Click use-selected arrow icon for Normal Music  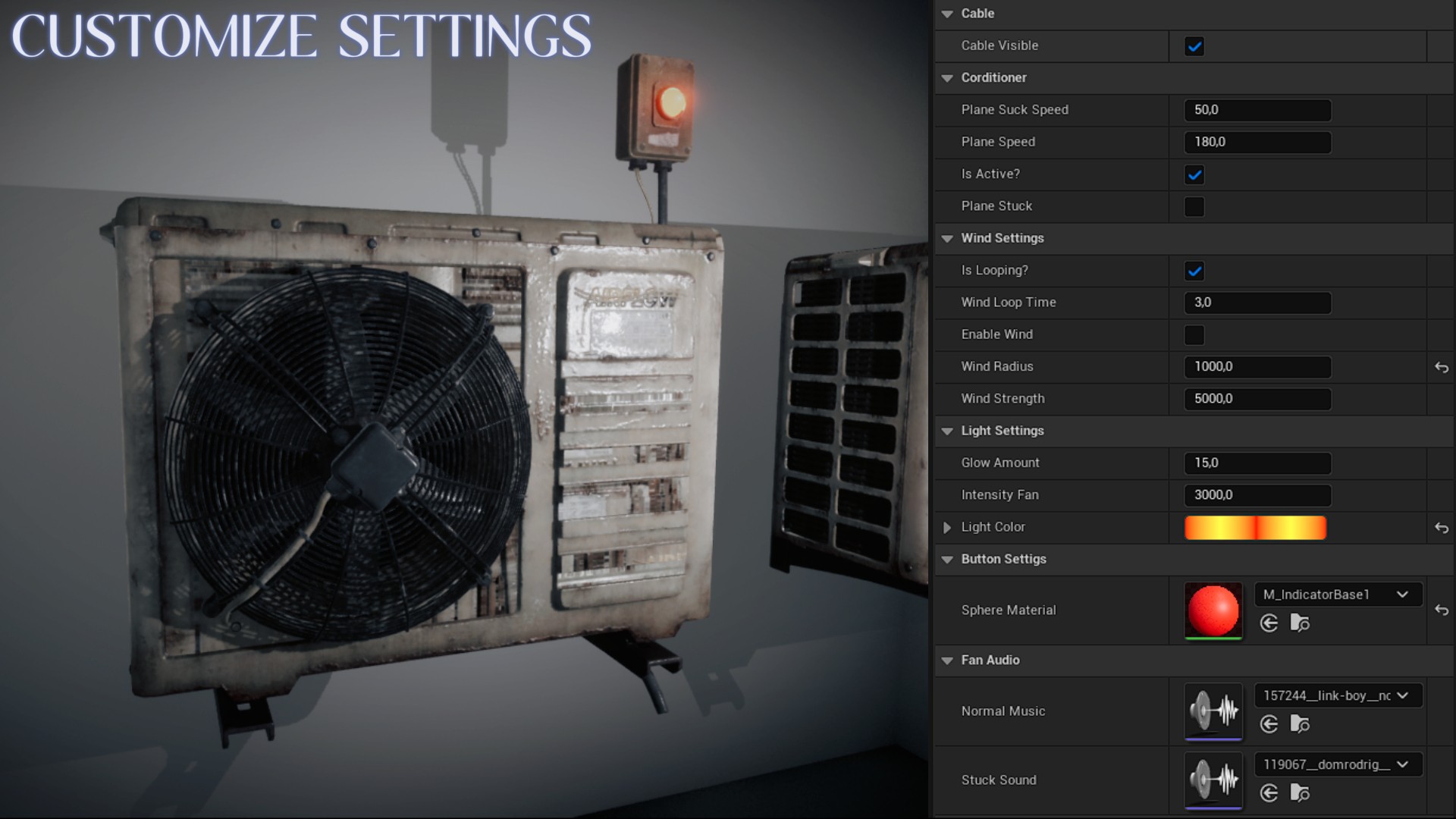pos(1269,724)
